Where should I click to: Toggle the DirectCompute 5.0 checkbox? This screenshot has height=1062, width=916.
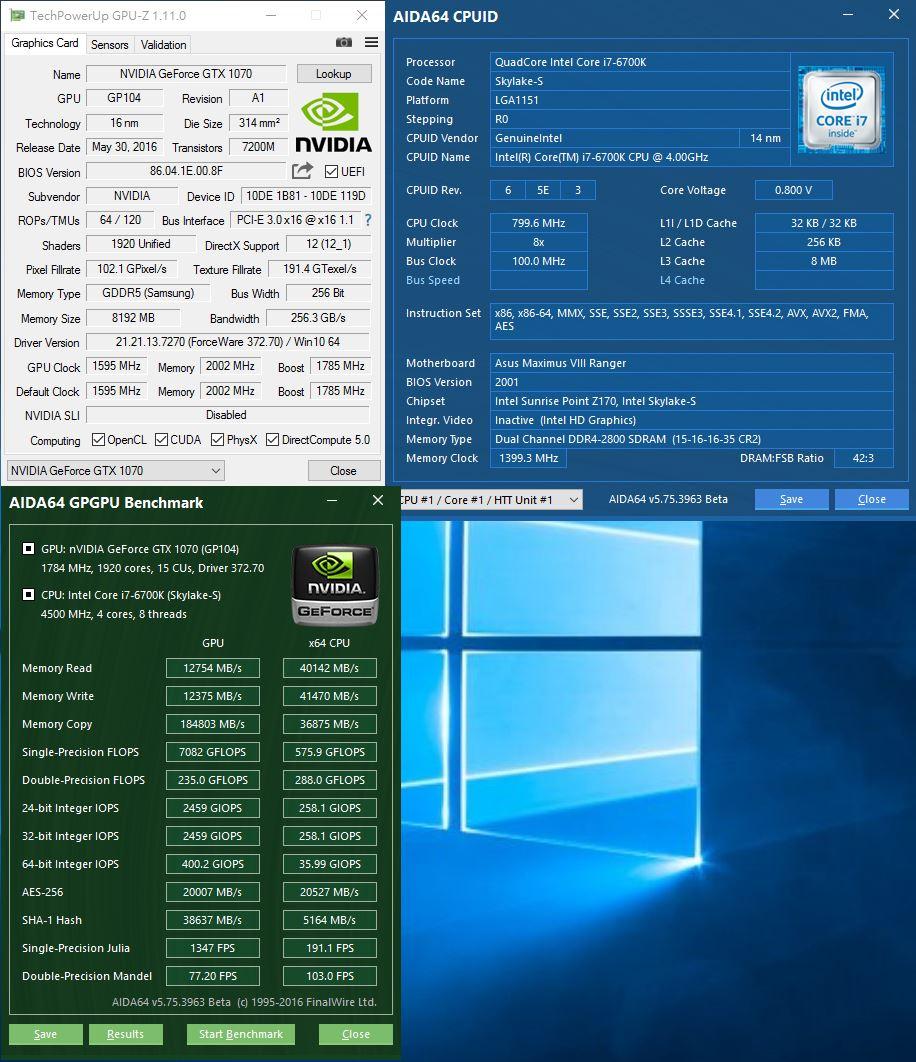coord(272,440)
